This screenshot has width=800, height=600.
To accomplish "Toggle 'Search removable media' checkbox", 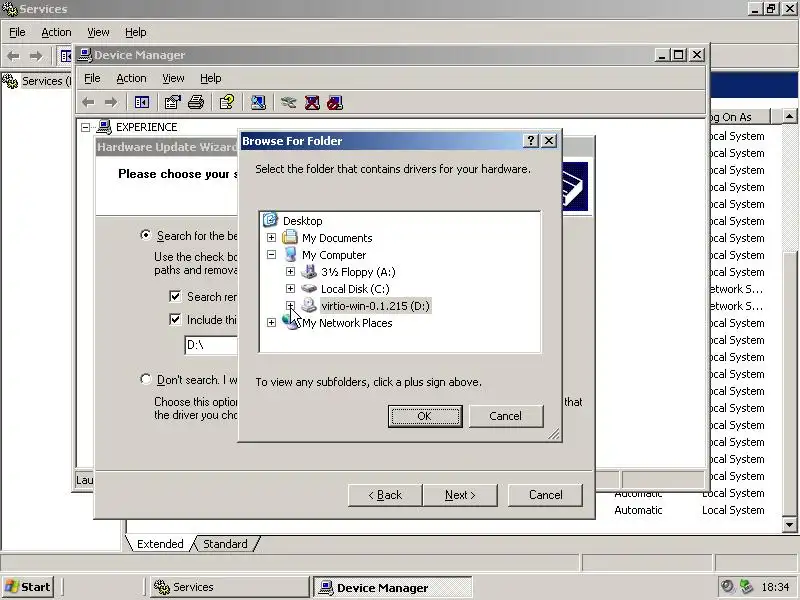I will (175, 296).
